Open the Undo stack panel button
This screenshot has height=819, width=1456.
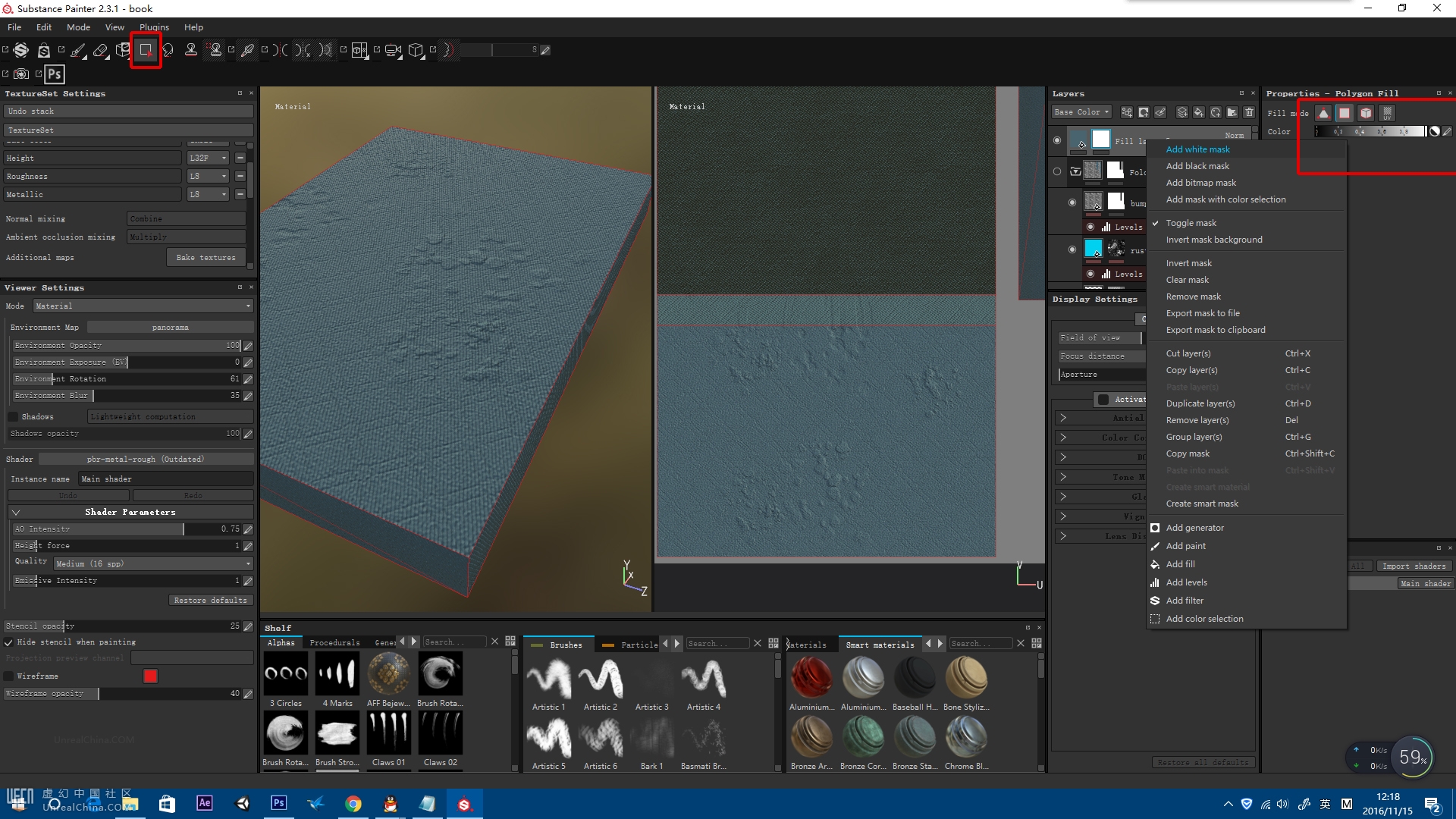tap(129, 111)
